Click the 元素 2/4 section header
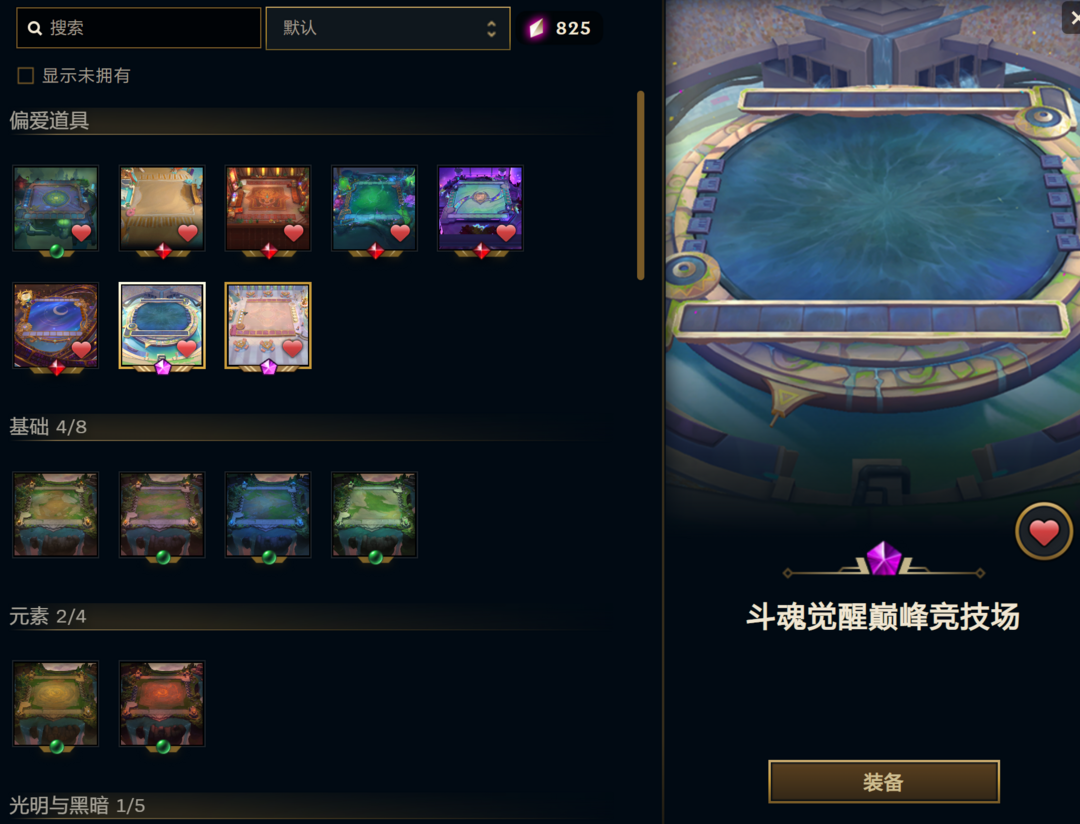 click(48, 616)
